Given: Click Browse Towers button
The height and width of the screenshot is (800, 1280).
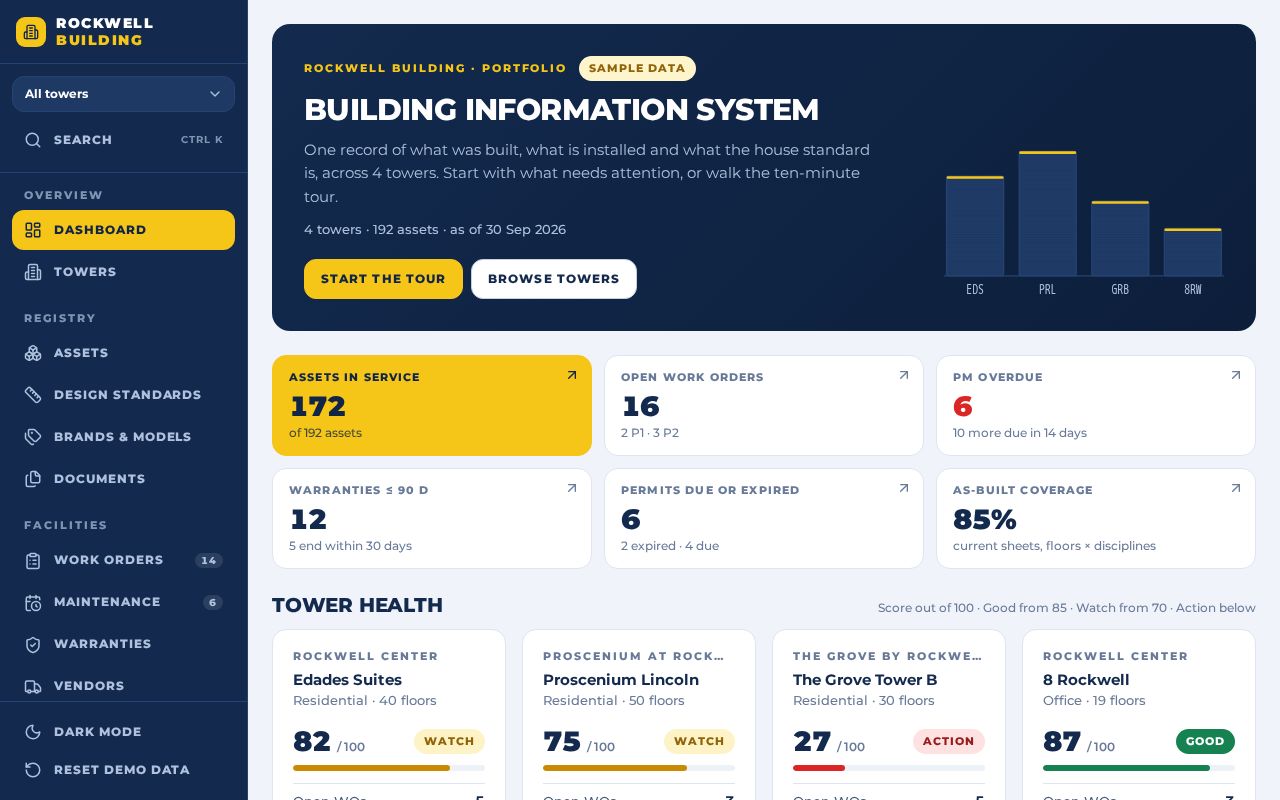Looking at the screenshot, I should pos(554,279).
